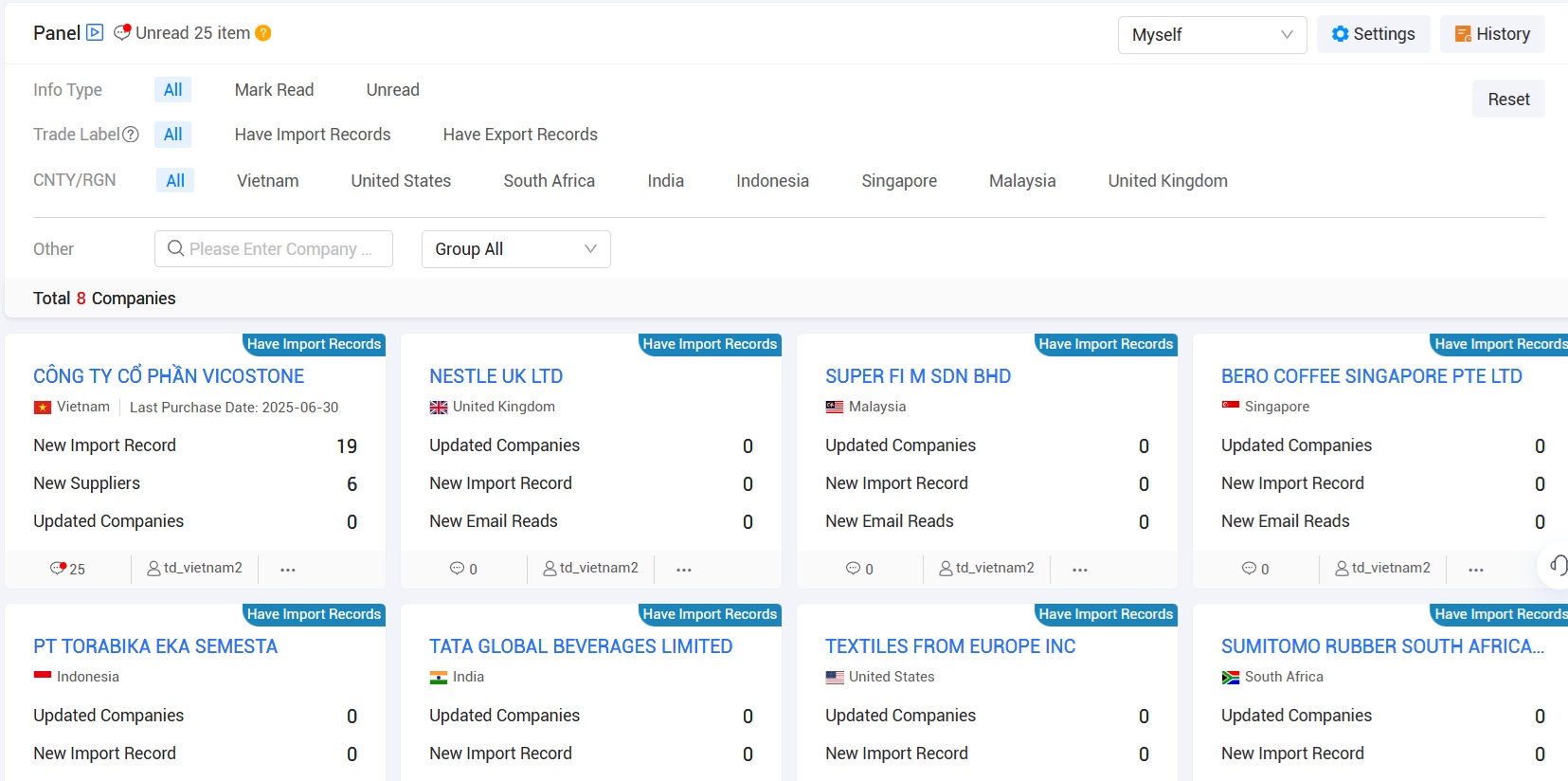Image resolution: width=1568 pixels, height=781 pixels.
Task: Select Mark Read info type filter
Action: click(274, 90)
